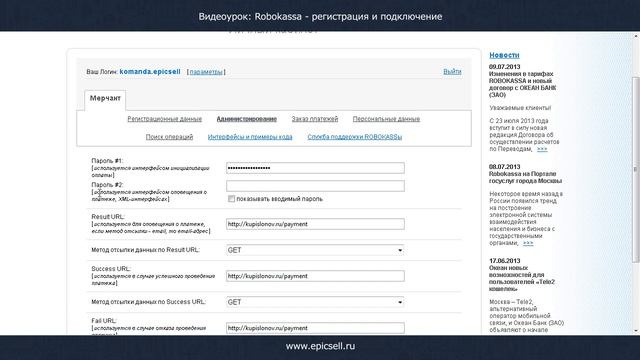Expand the Success URL method GET dropdown

pyautogui.click(x=315, y=302)
